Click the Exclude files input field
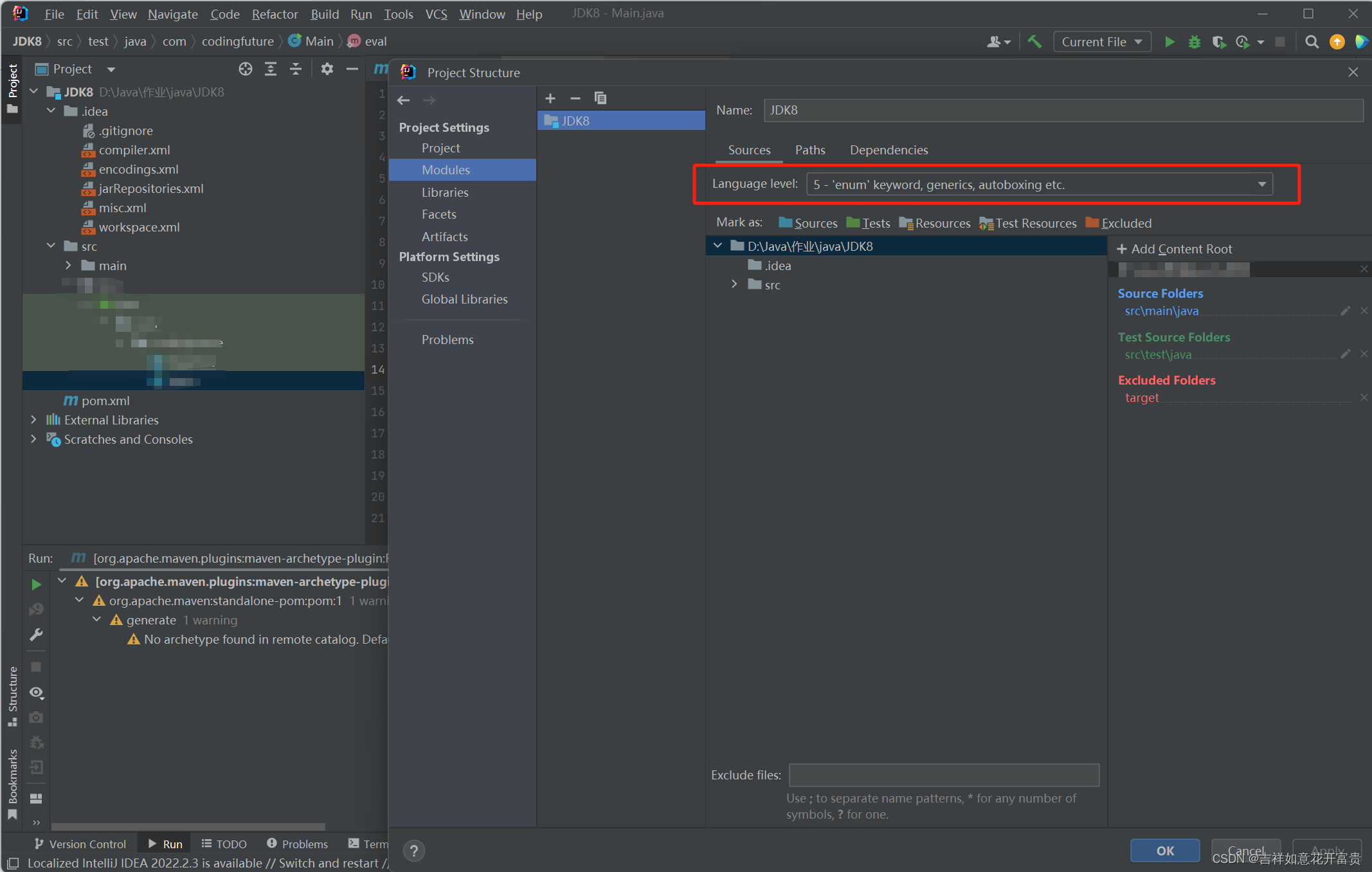Viewport: 1372px width, 872px height. pos(943,775)
